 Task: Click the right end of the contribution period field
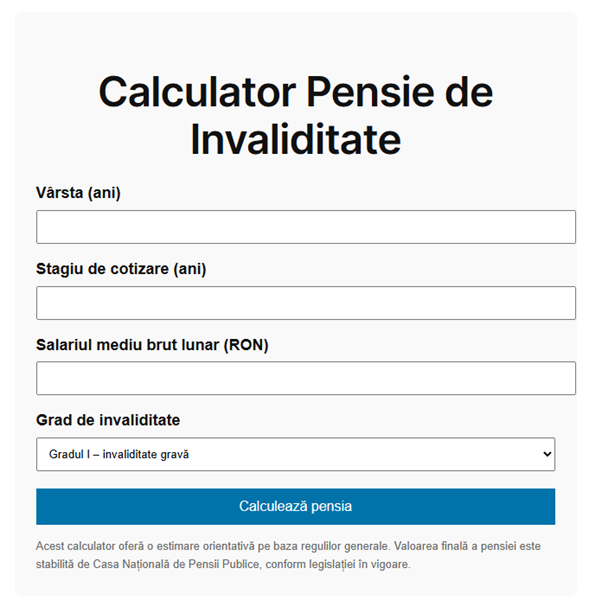click(x=565, y=303)
